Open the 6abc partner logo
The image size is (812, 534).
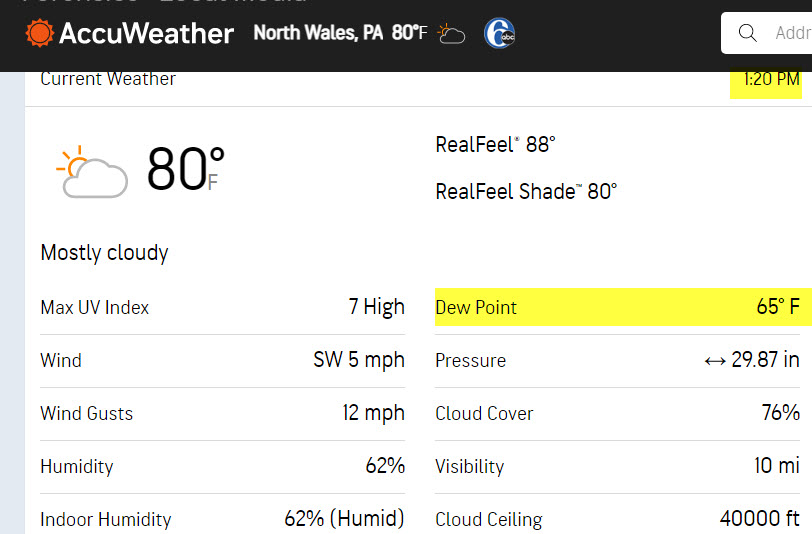click(499, 34)
